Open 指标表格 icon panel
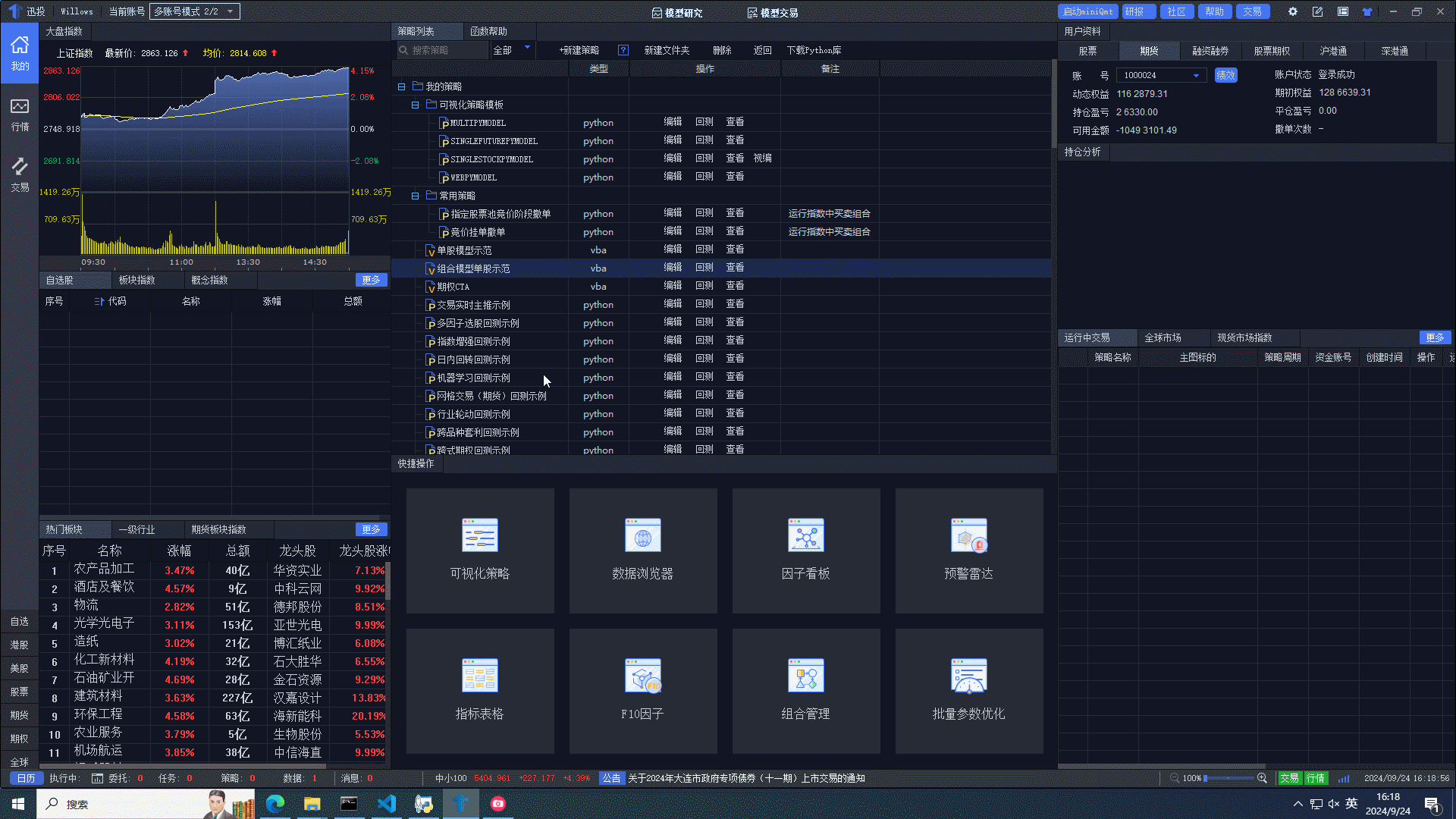The image size is (1456, 819). click(479, 690)
